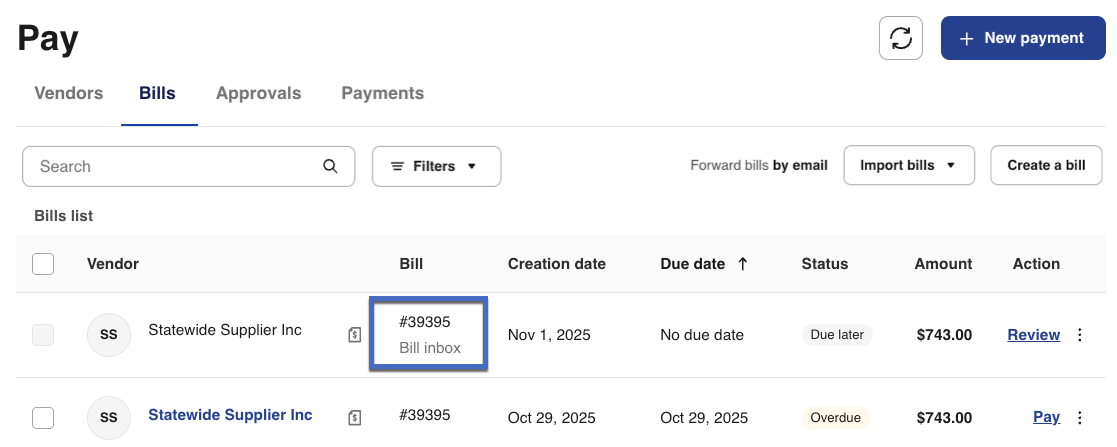Check the Nov 1, 2025 bill checkbox
The image size is (1117, 447).
(43, 335)
